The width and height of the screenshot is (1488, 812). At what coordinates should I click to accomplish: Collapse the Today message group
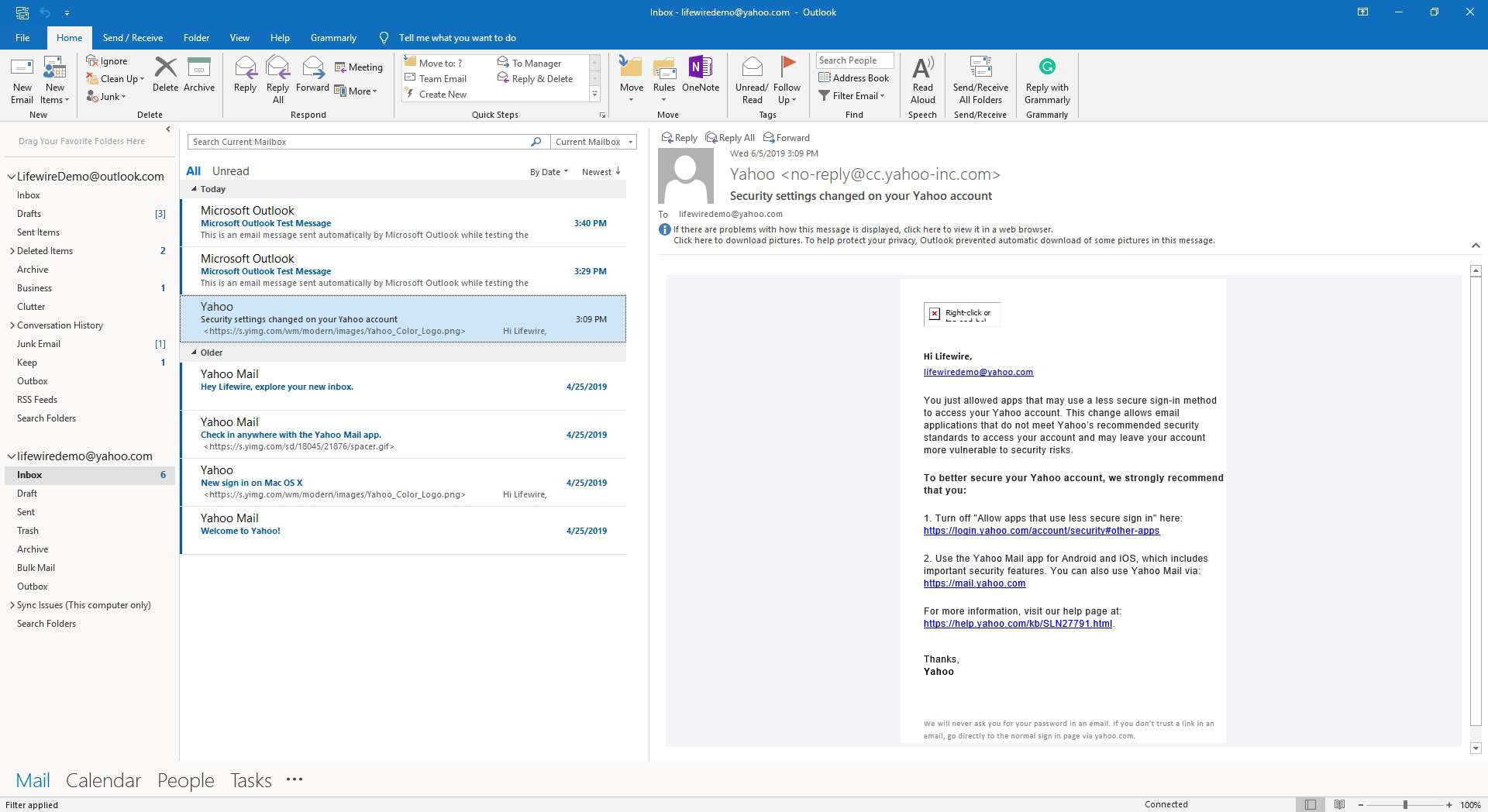point(194,189)
